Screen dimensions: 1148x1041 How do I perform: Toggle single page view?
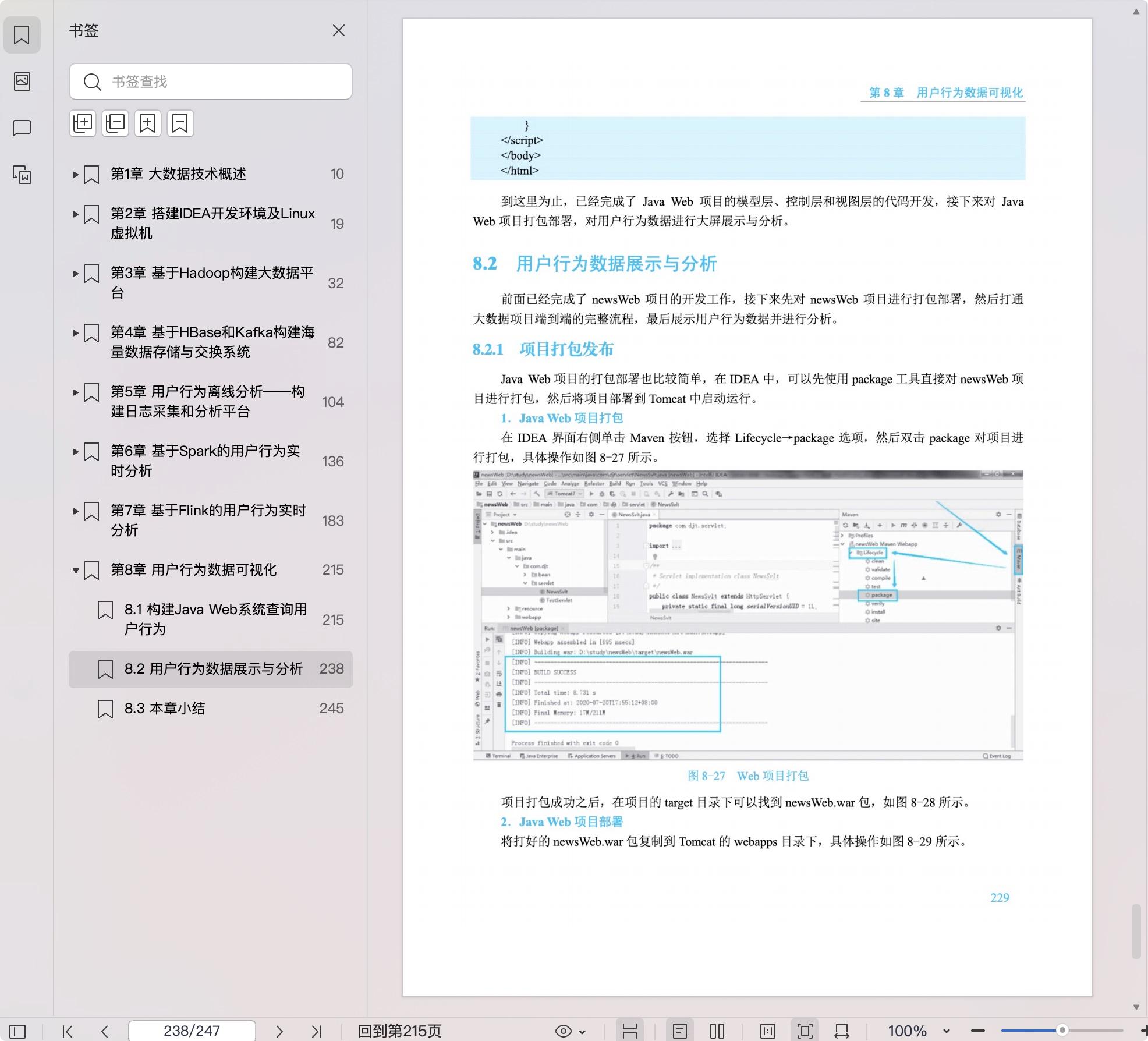click(680, 1031)
